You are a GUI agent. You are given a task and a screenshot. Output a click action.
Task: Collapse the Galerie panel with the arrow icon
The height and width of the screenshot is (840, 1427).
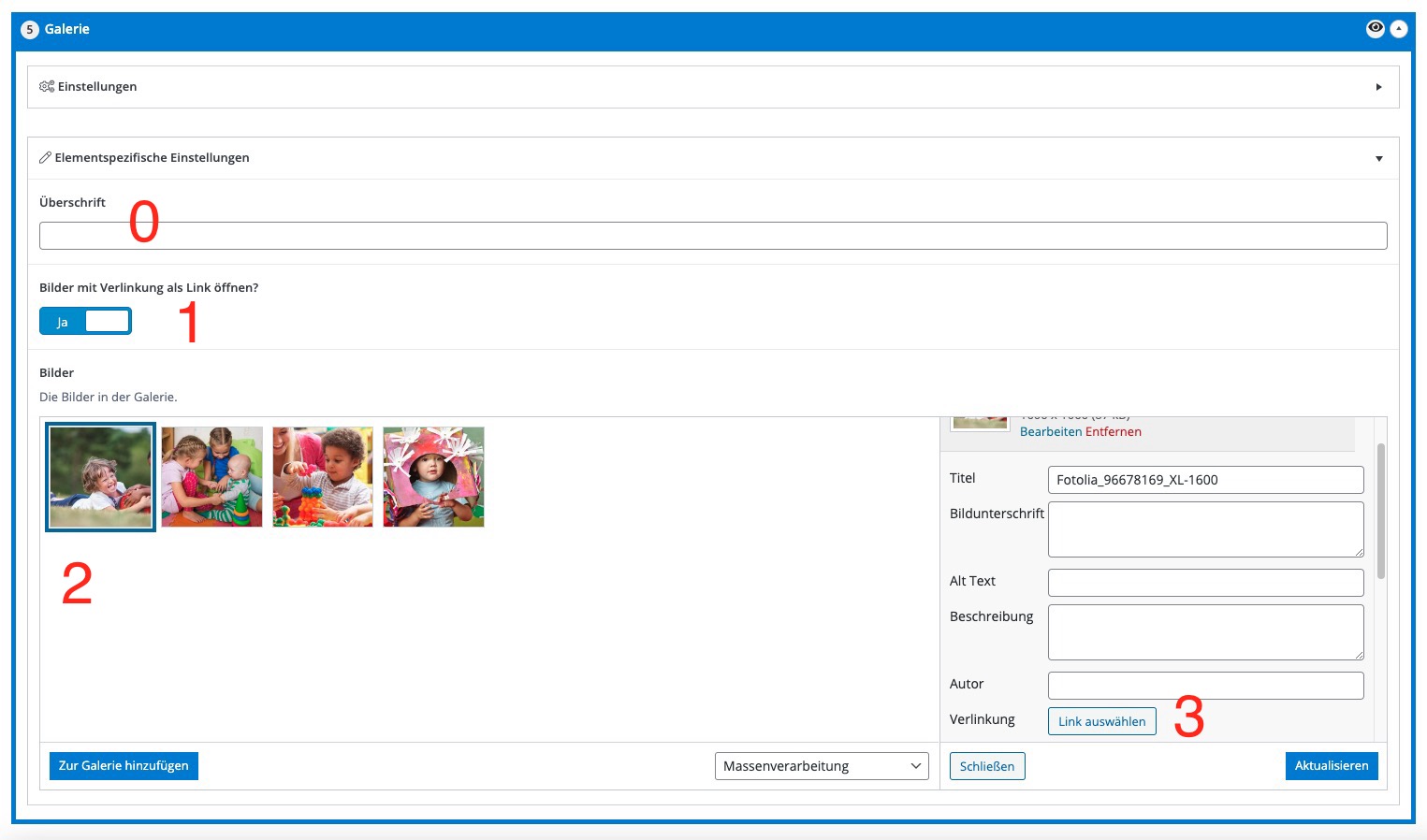coord(1399,29)
